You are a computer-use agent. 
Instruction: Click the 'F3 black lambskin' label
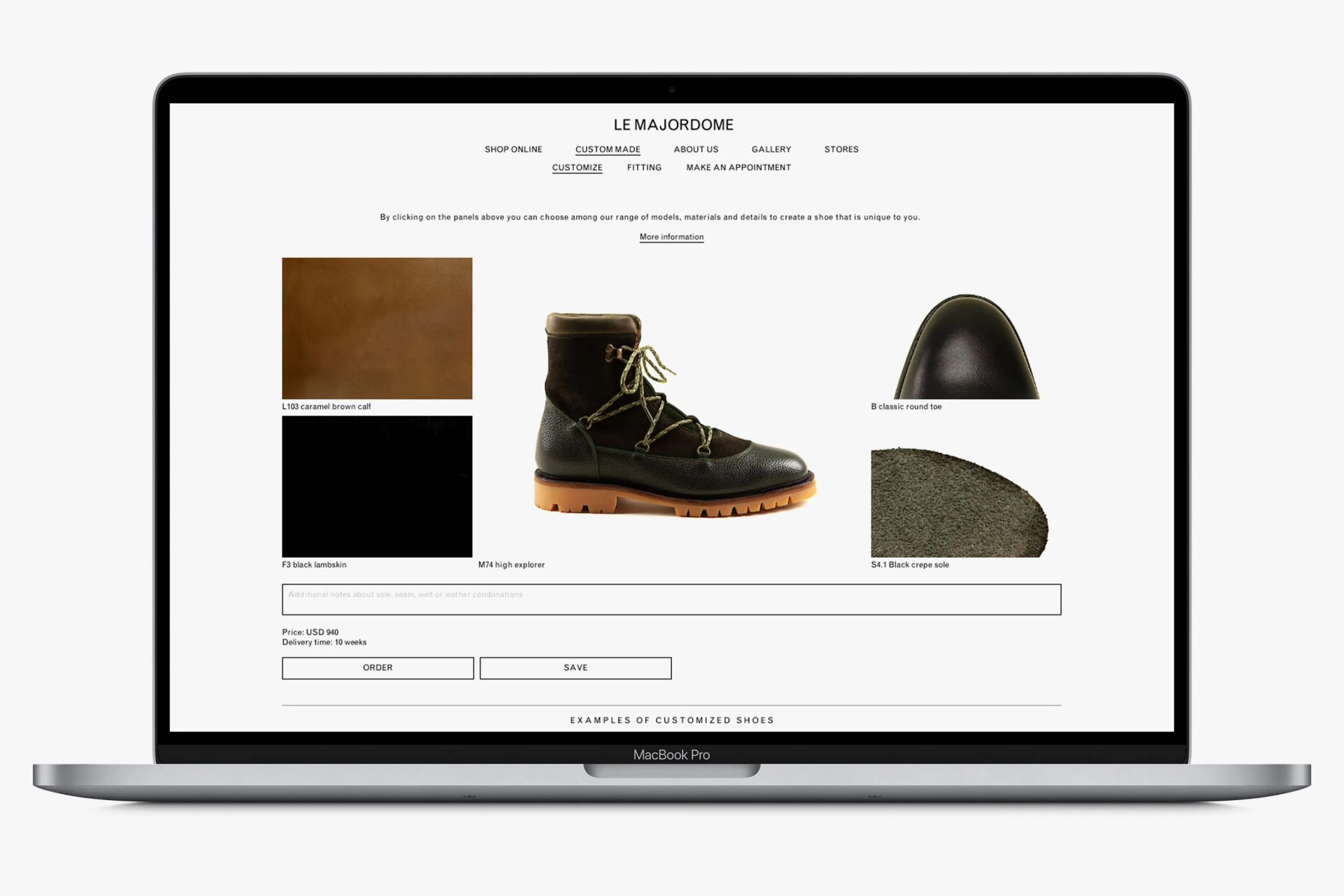[x=314, y=565]
